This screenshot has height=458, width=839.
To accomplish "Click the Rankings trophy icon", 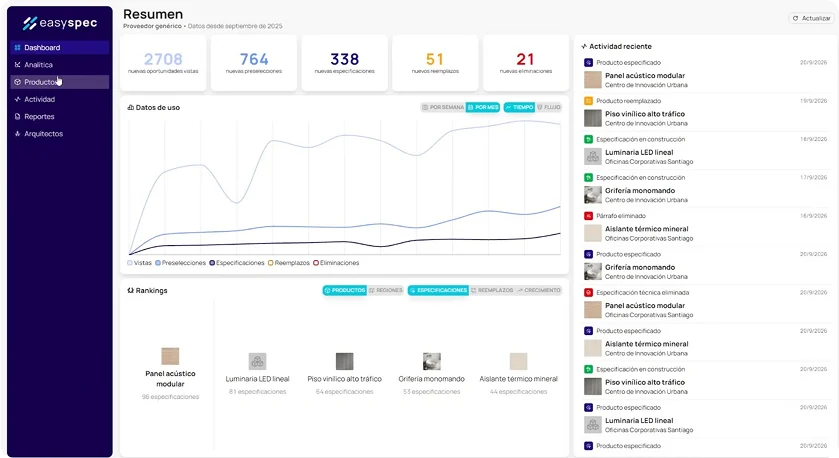I will (x=130, y=291).
